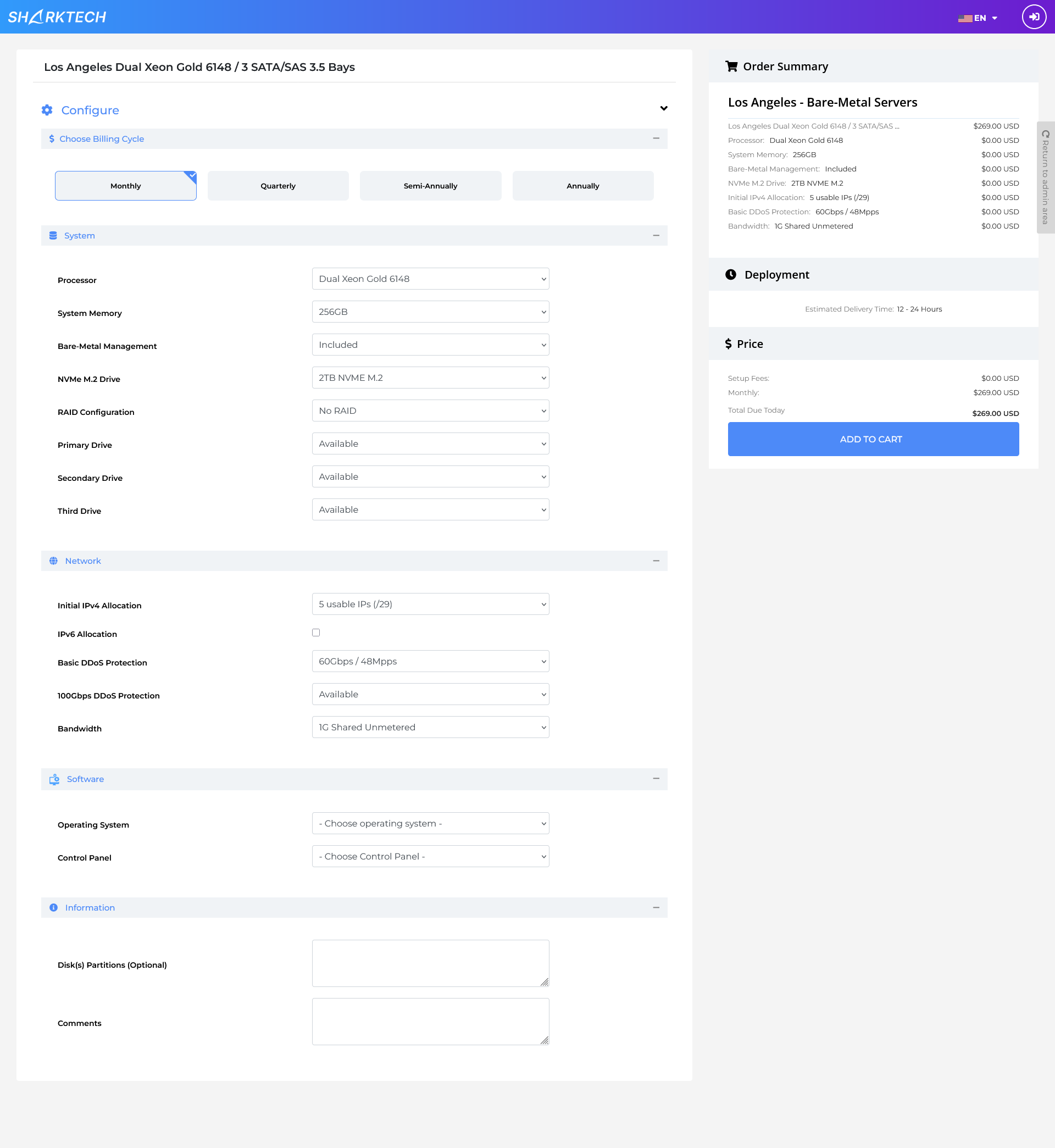Open the Initial IPv4 Allocation dropdown
This screenshot has width=1055, height=1148.
tap(430, 604)
